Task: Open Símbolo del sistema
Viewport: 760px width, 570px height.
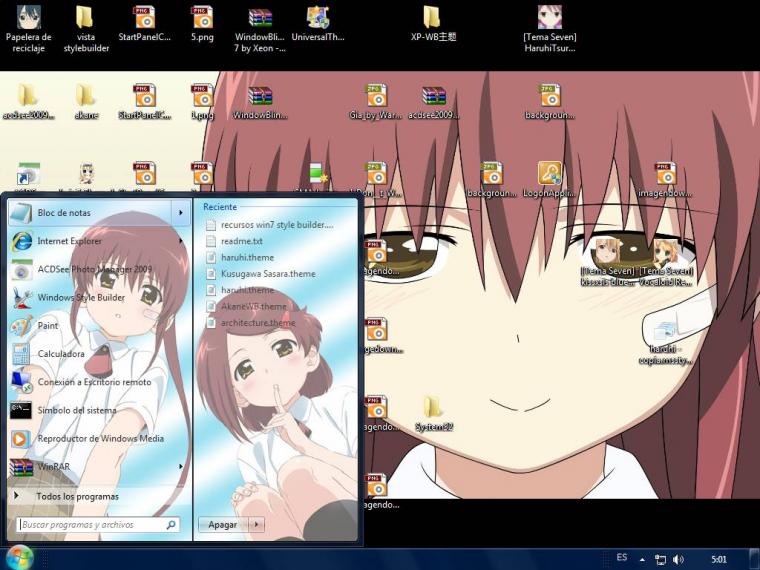Action: [x=99, y=410]
